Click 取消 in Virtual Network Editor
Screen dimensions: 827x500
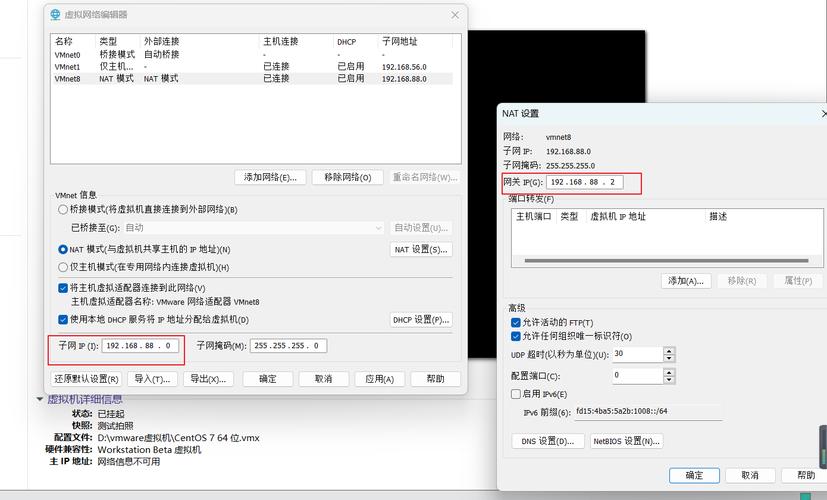(x=323, y=379)
